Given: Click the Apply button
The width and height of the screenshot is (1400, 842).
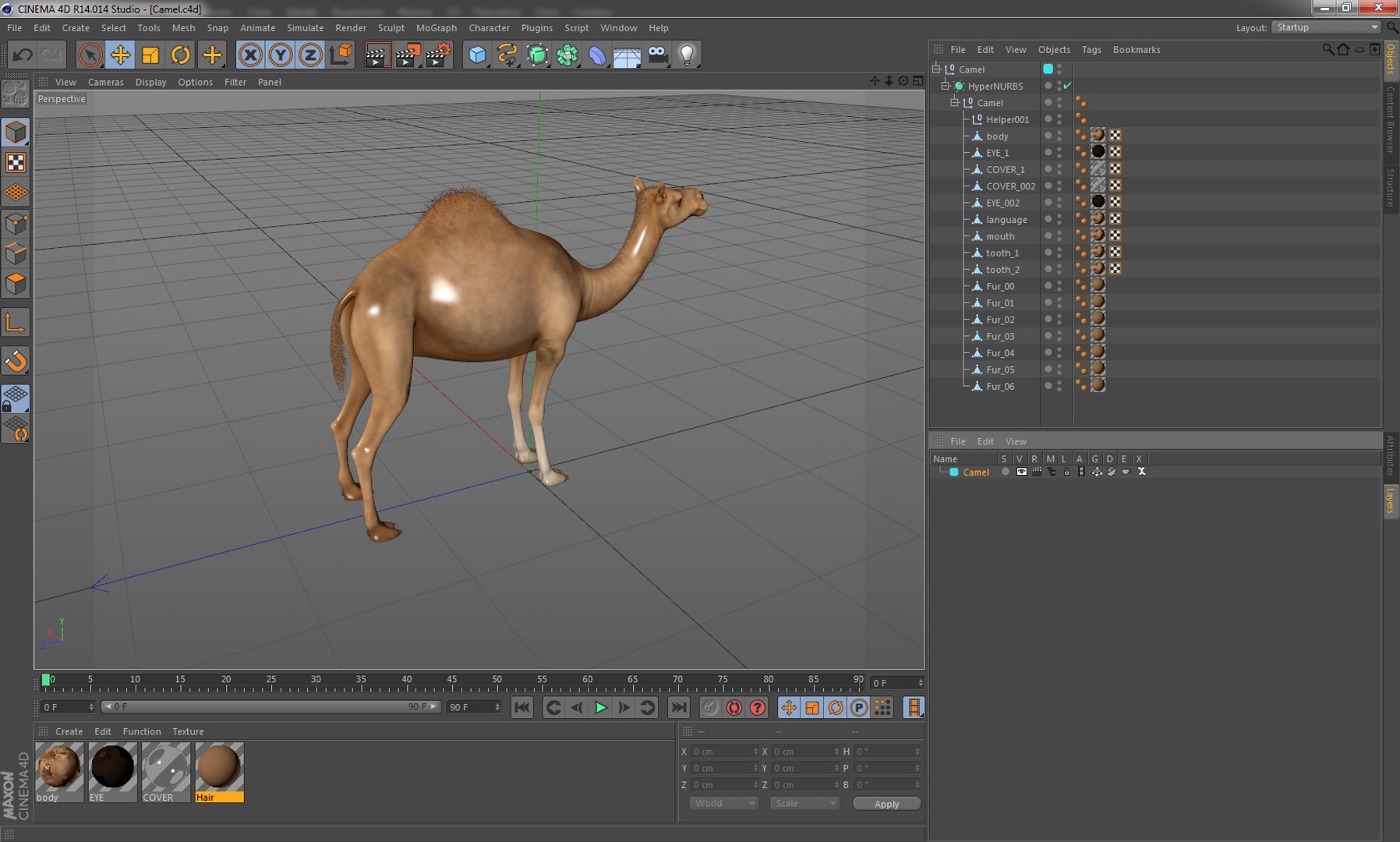Looking at the screenshot, I should pos(886,804).
